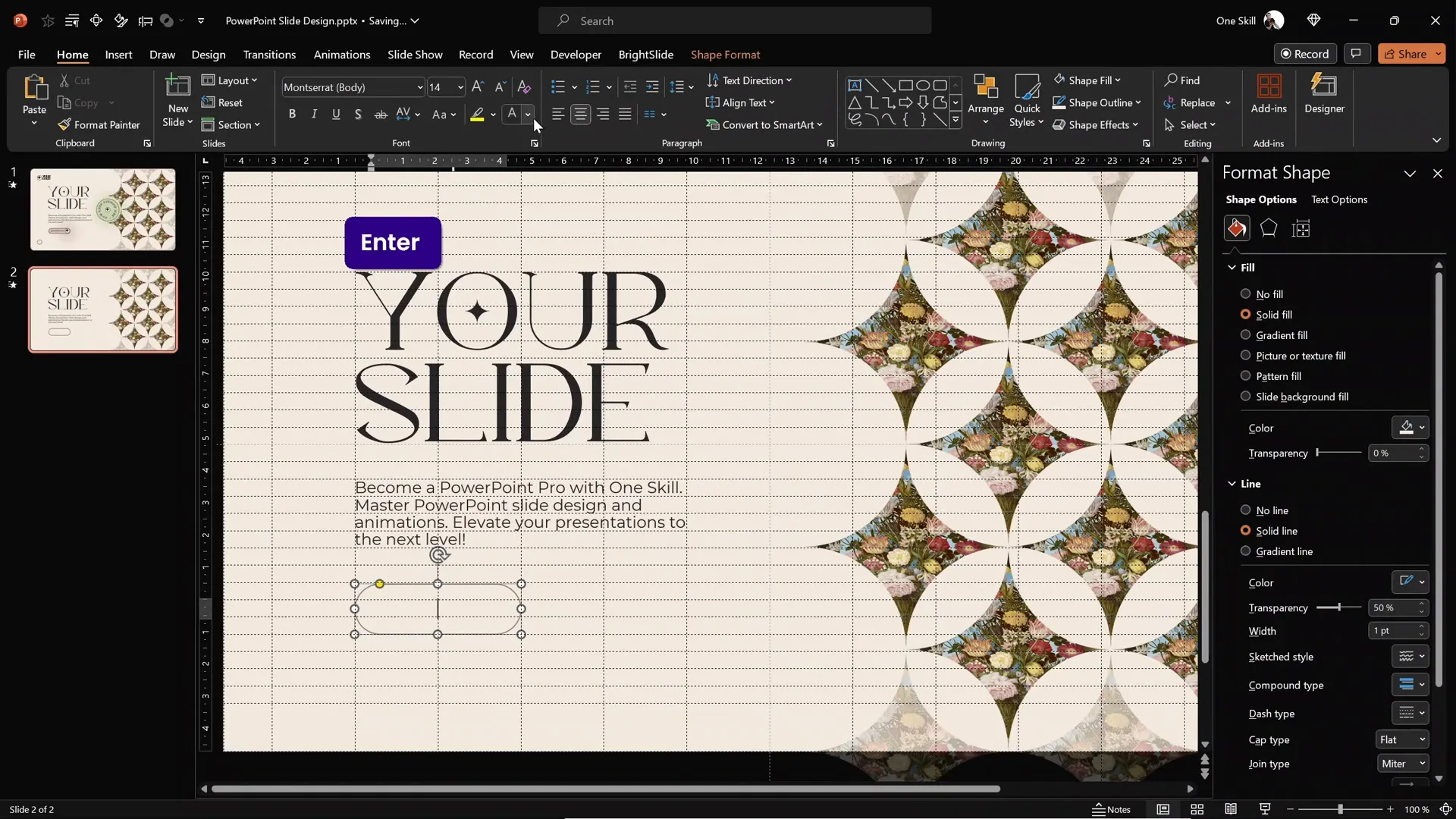Open the Insert tab
Image resolution: width=1456 pixels, height=819 pixels.
(x=118, y=55)
